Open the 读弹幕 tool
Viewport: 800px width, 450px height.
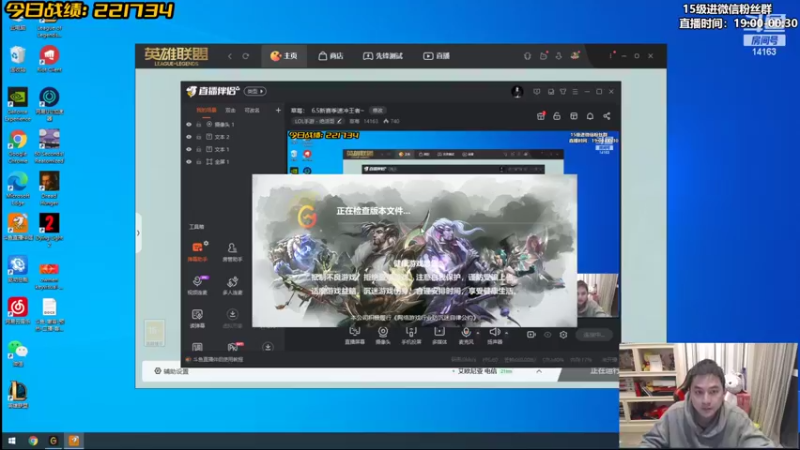pyautogui.click(x=197, y=318)
